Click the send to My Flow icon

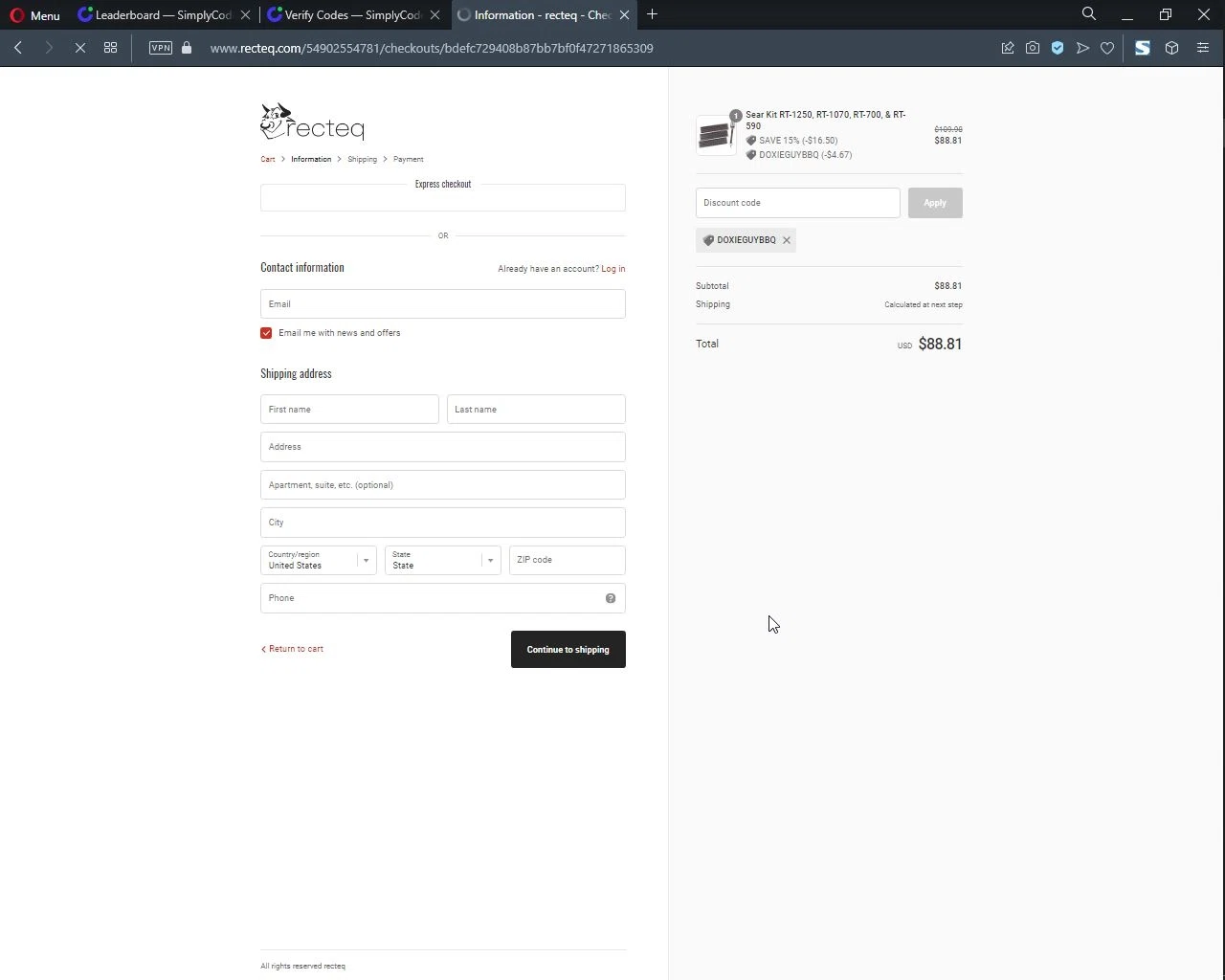[1082, 48]
